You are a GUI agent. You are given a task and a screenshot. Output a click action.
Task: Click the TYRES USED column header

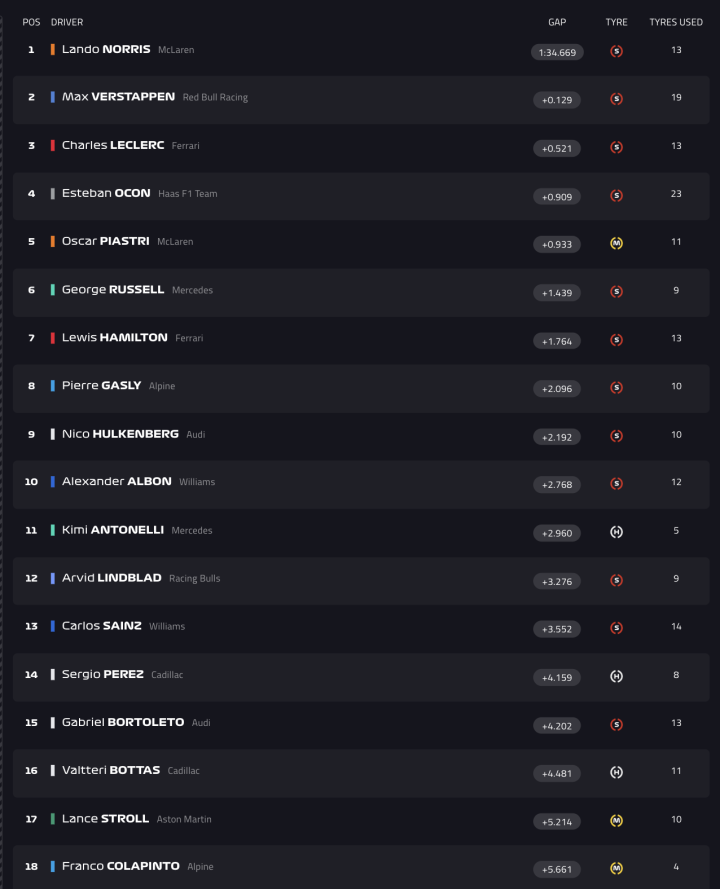pyautogui.click(x=676, y=22)
